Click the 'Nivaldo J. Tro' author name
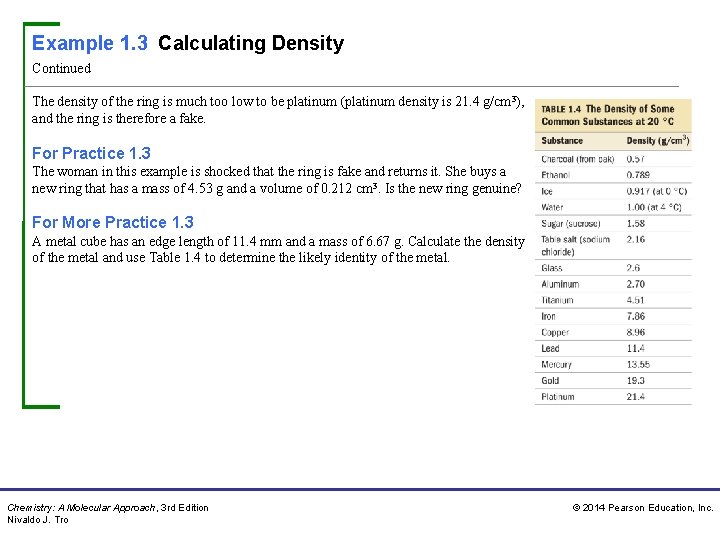720x540 pixels. click(38, 520)
